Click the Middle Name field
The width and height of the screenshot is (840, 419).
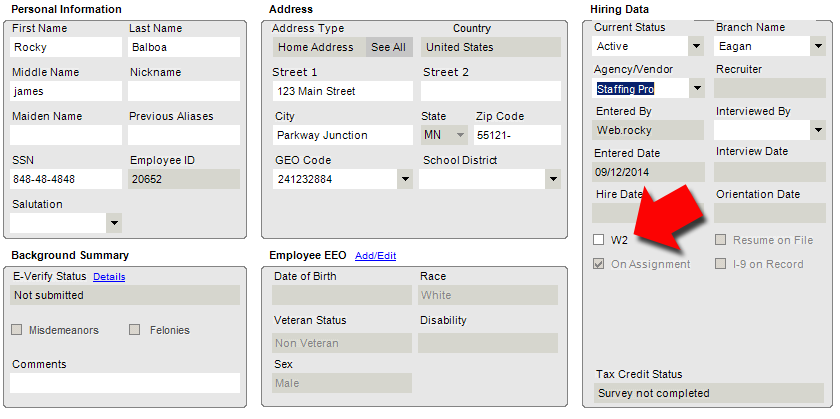66,91
